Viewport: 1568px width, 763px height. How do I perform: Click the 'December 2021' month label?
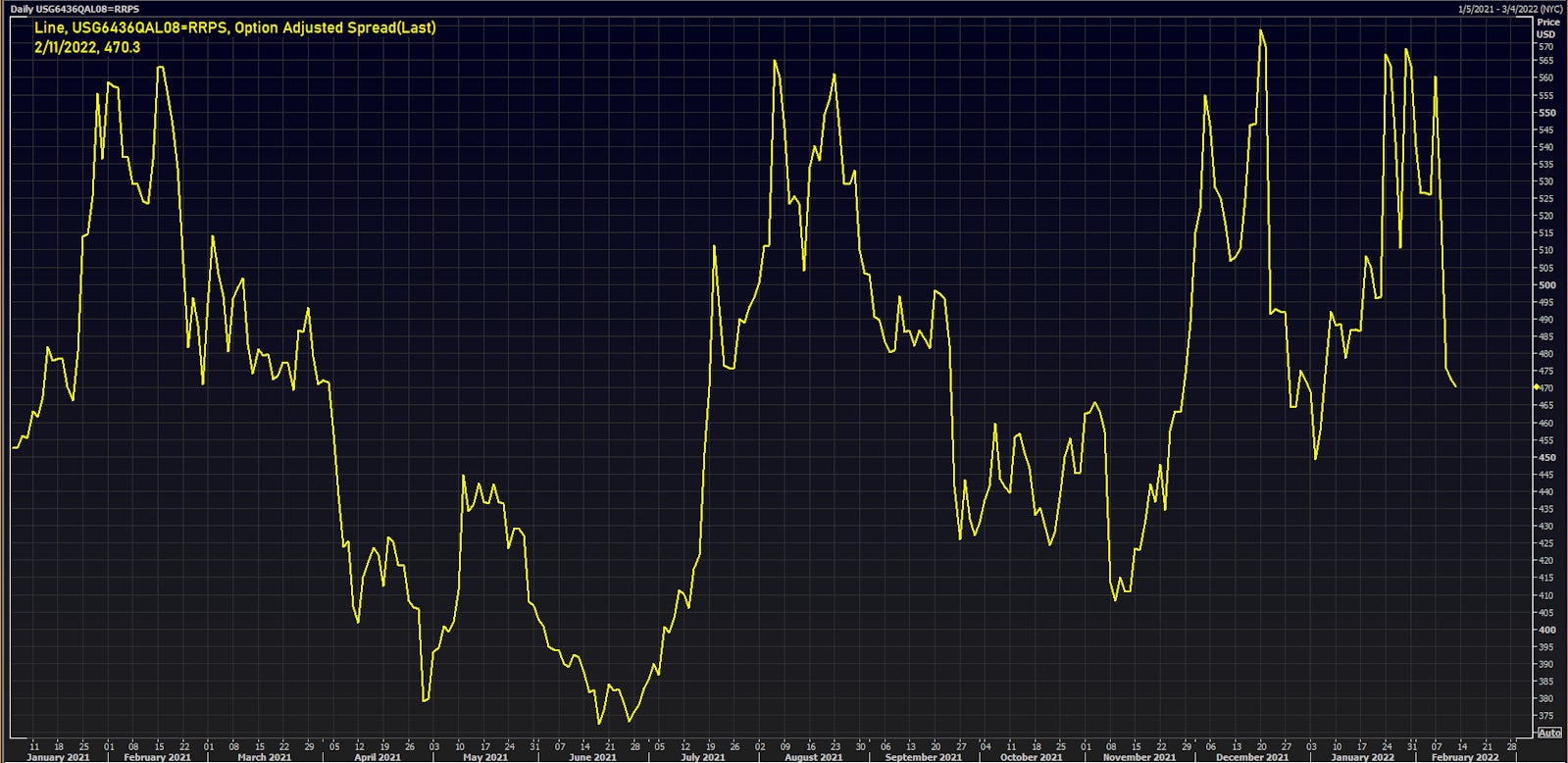[1252, 757]
